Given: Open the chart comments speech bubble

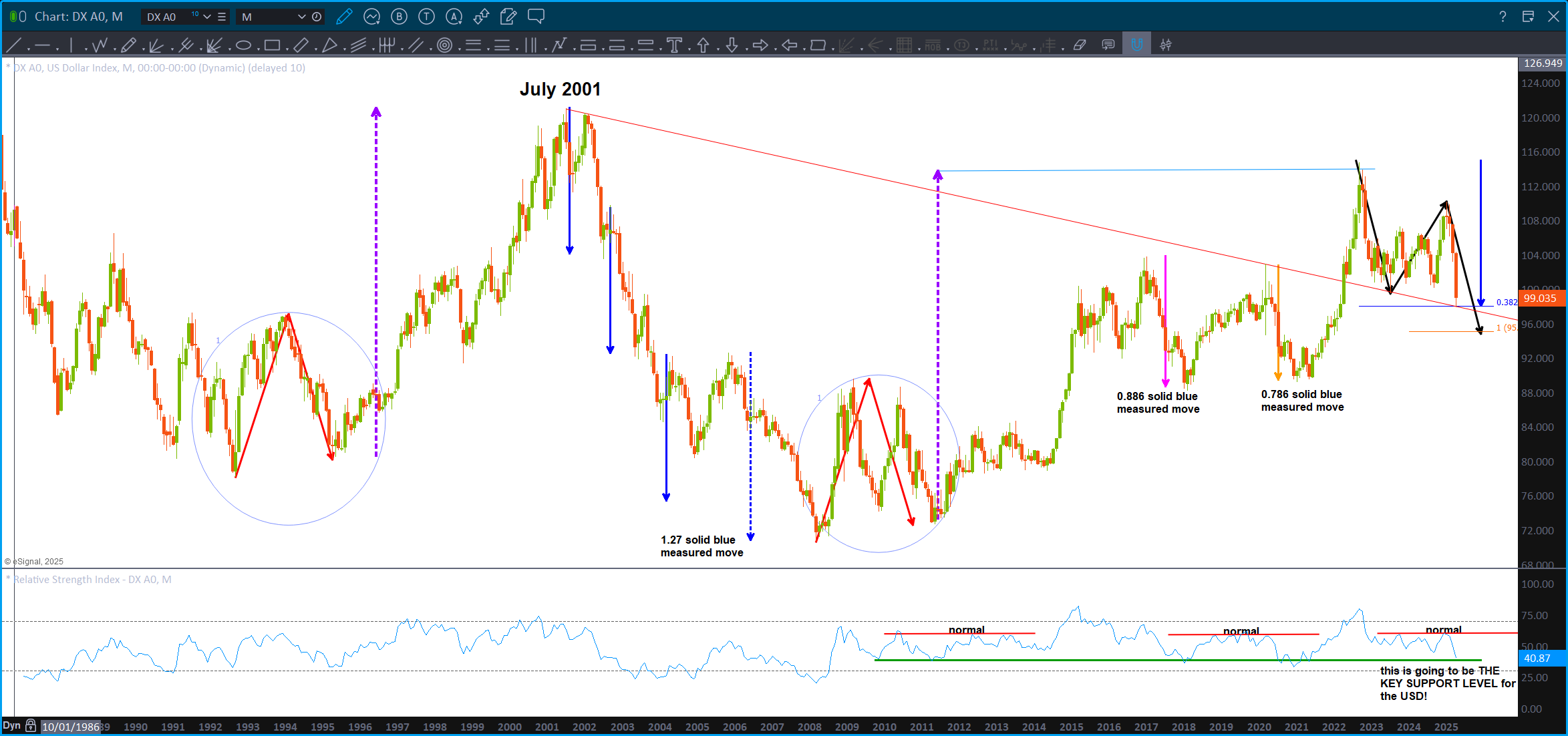Looking at the screenshot, I should [536, 17].
